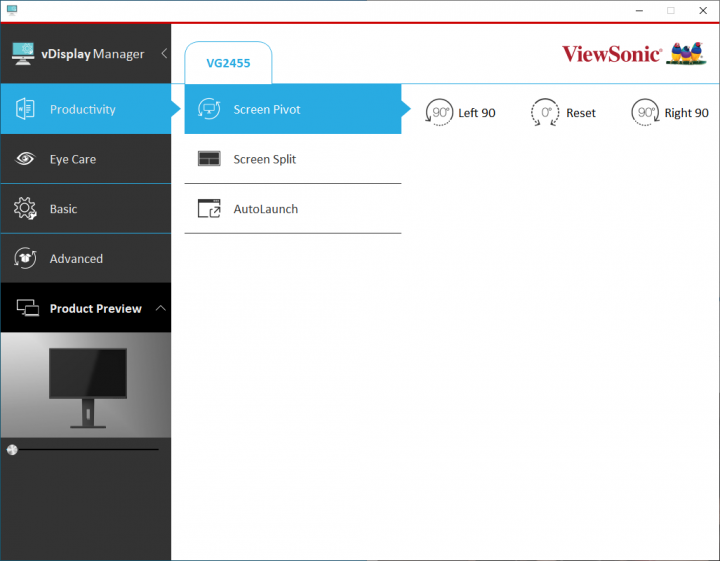
Task: Click the Right 90 rotation icon
Action: [x=645, y=112]
